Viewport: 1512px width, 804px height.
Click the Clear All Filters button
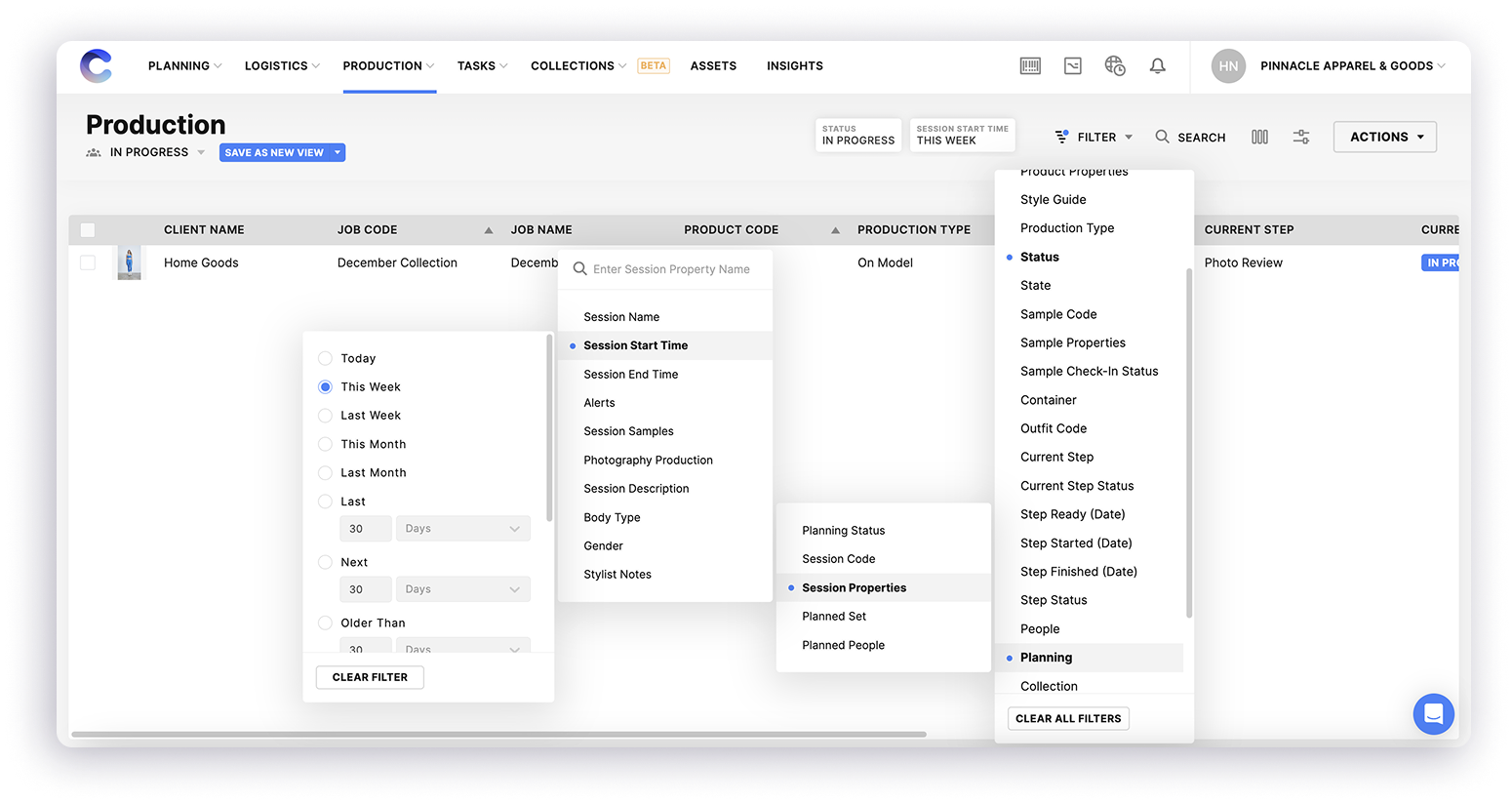[1068, 718]
